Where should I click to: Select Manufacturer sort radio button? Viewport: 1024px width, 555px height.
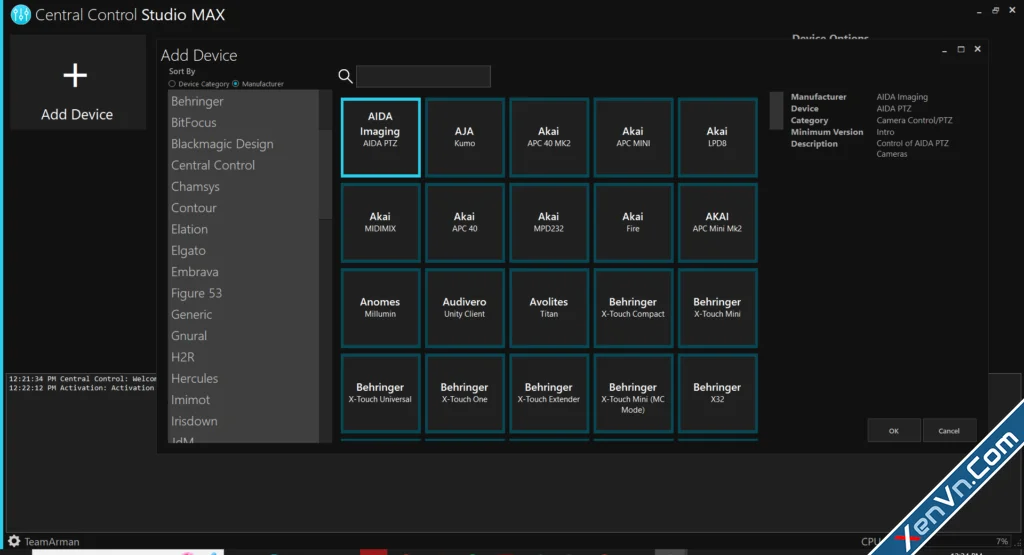click(236, 84)
